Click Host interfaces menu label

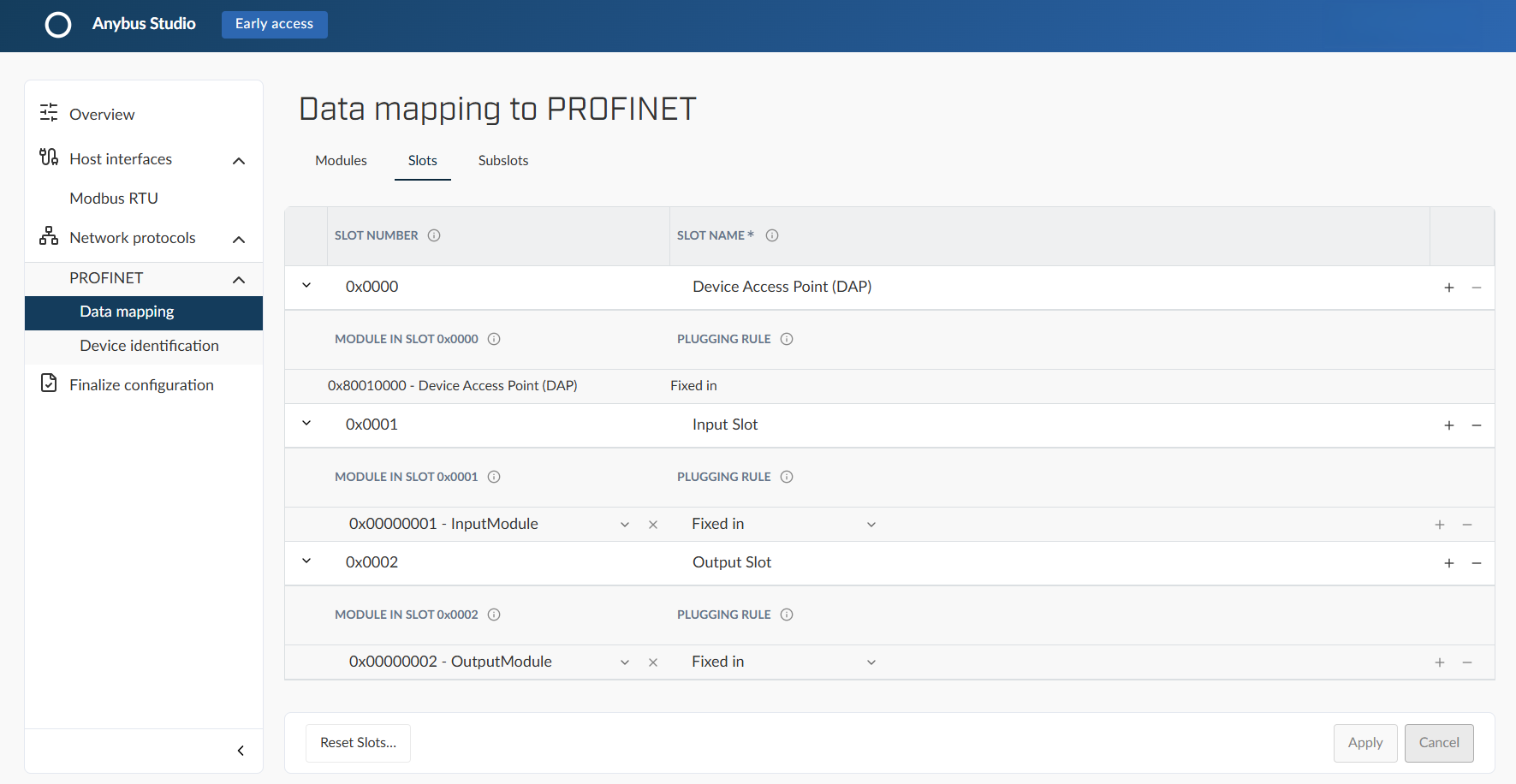tap(121, 159)
